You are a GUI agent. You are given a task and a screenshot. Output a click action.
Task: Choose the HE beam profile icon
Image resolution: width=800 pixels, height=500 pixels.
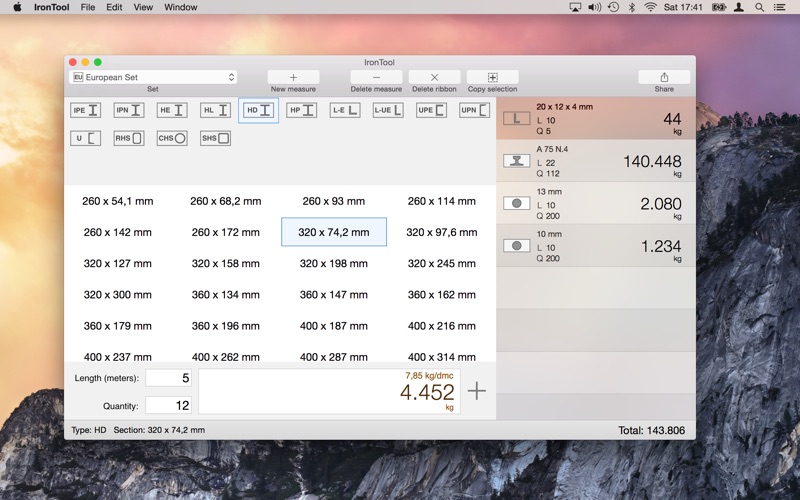tap(171, 111)
